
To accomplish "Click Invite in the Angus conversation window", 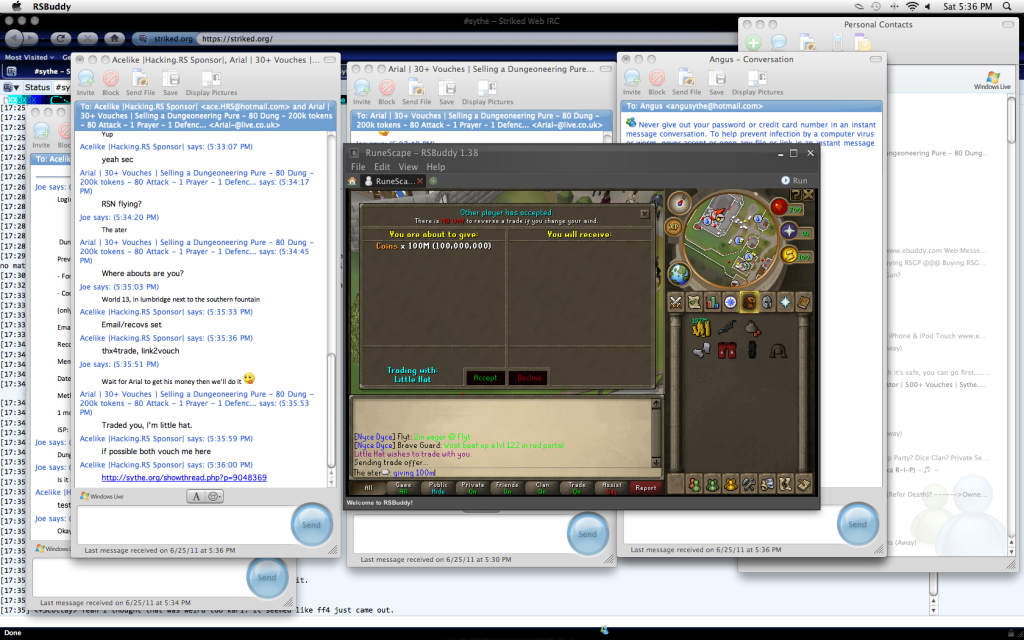I will coord(632,82).
